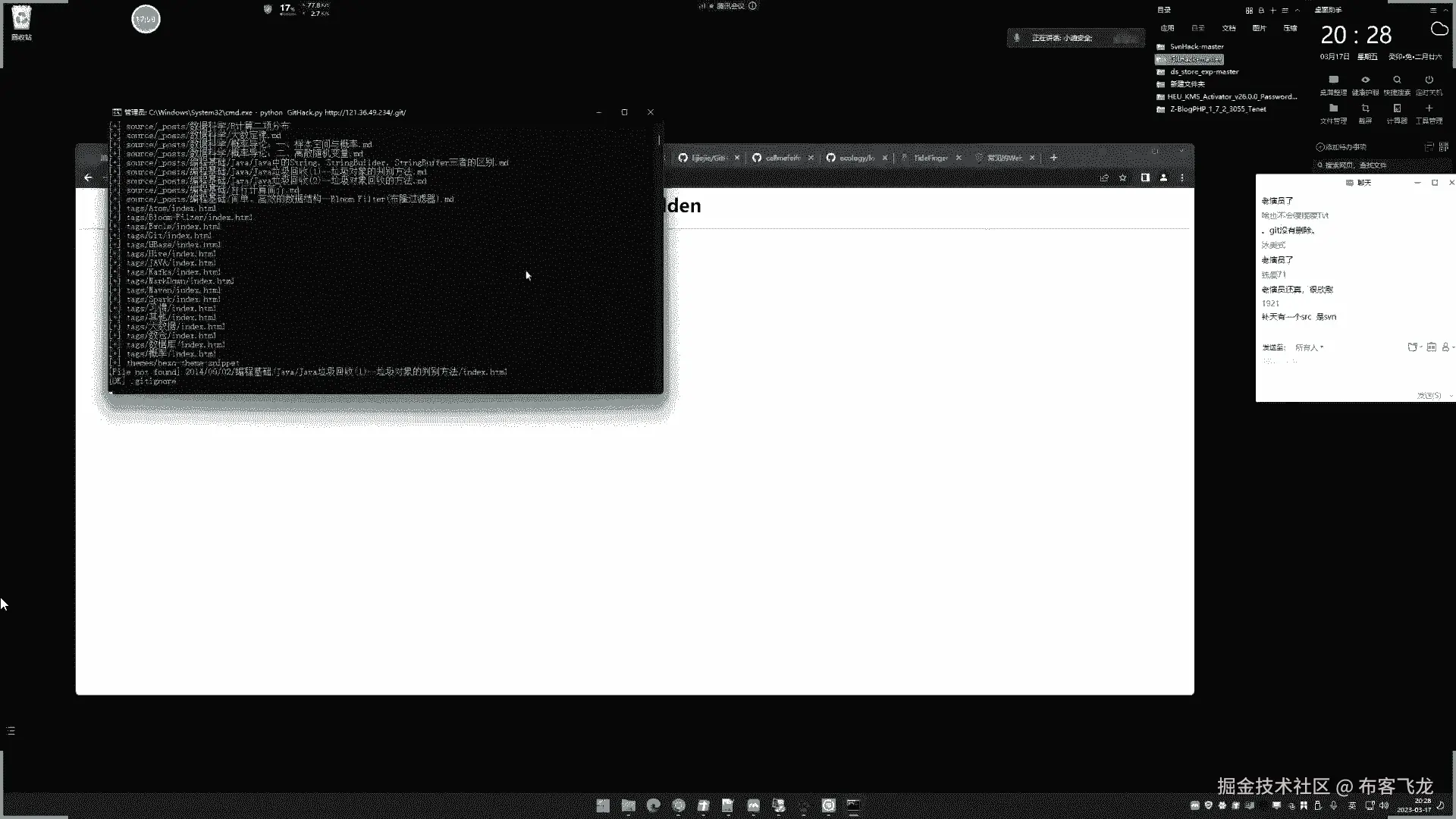This screenshot has height=819, width=1456.
Task: Expand the 所有人 recipient dropdown
Action: coord(1309,347)
